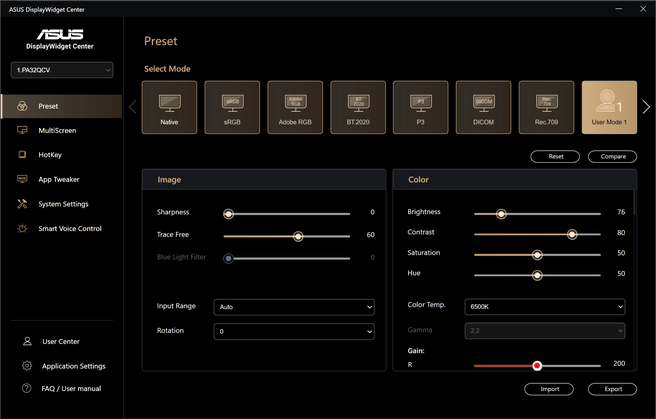
Task: Click the ASUS DisplayWidget Center logo
Action: click(x=60, y=39)
